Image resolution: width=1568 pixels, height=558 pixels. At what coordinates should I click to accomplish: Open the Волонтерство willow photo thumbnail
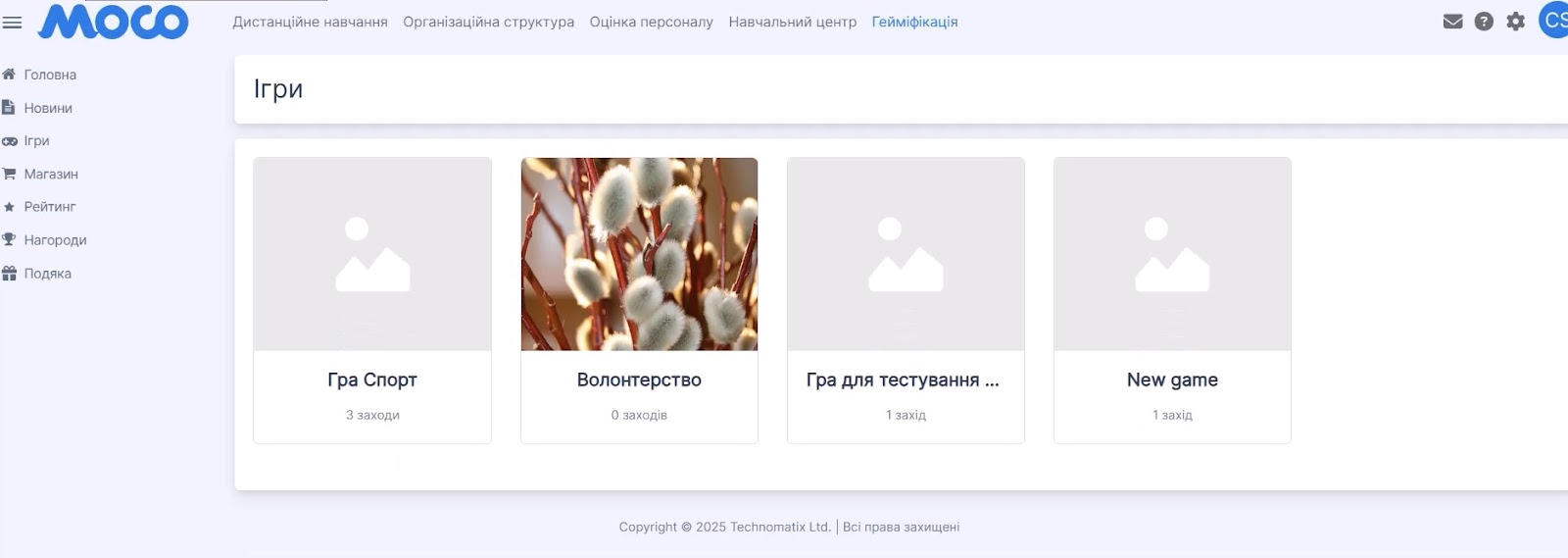639,254
